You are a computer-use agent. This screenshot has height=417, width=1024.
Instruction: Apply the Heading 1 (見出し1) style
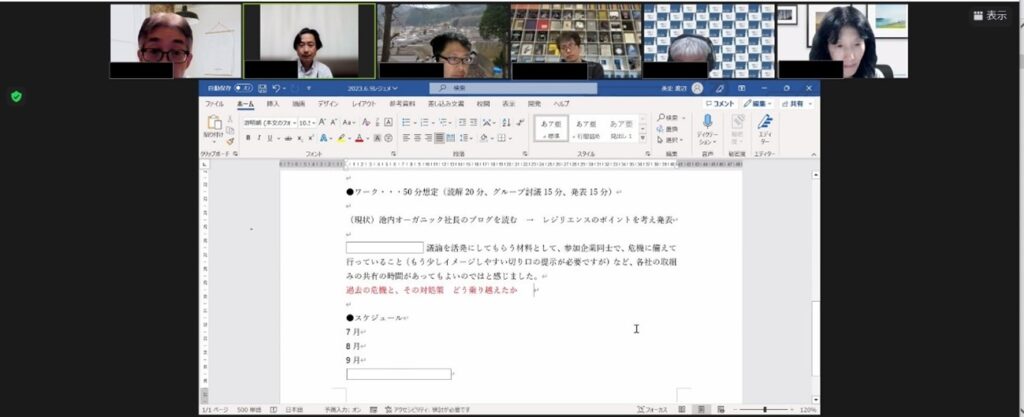pyautogui.click(x=621, y=129)
